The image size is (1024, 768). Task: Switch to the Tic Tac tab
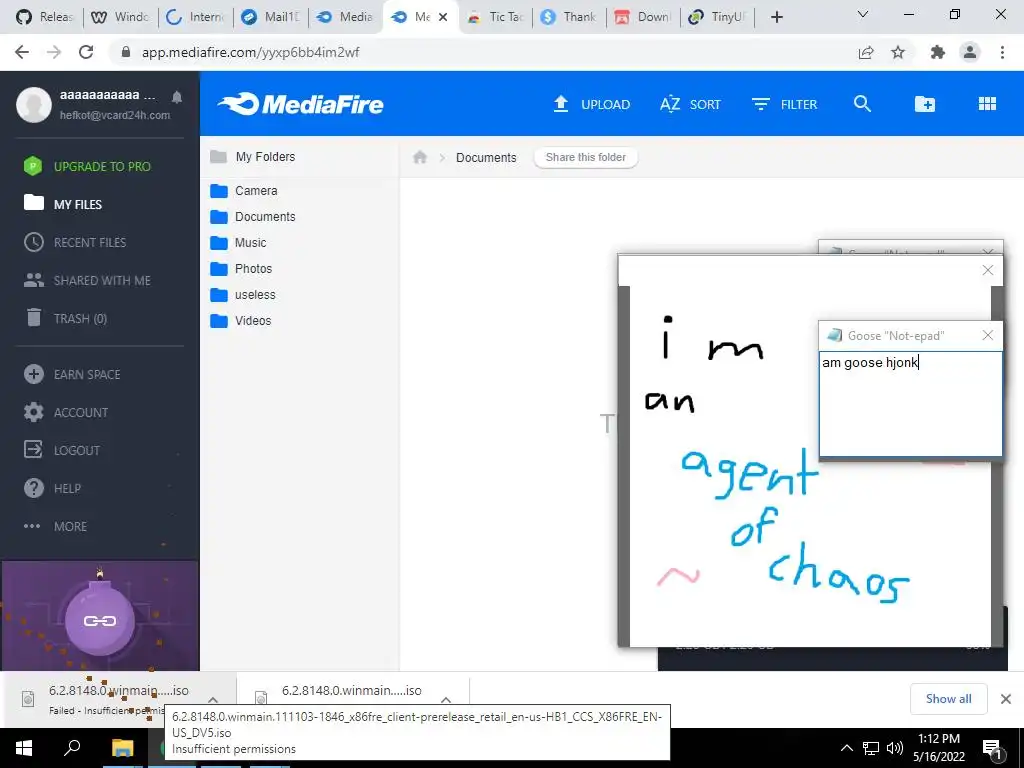click(x=496, y=17)
